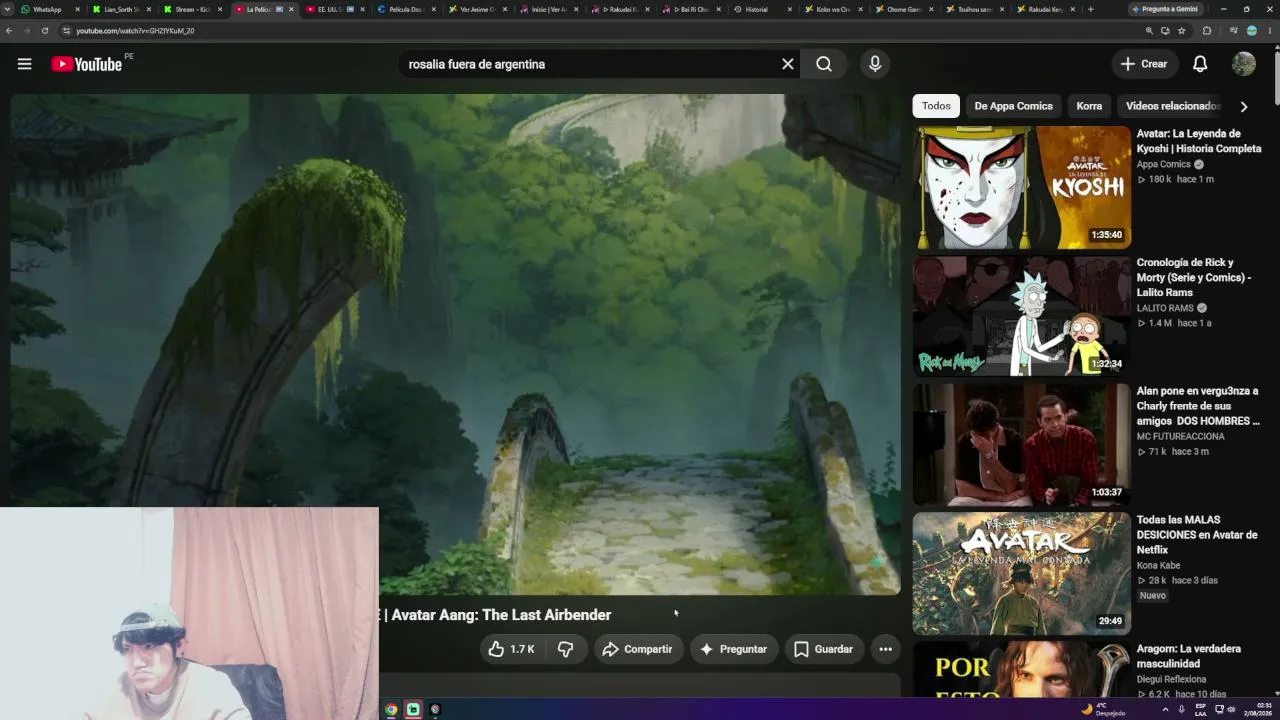
Task: Click the address bar URL
Action: [x=135, y=31]
